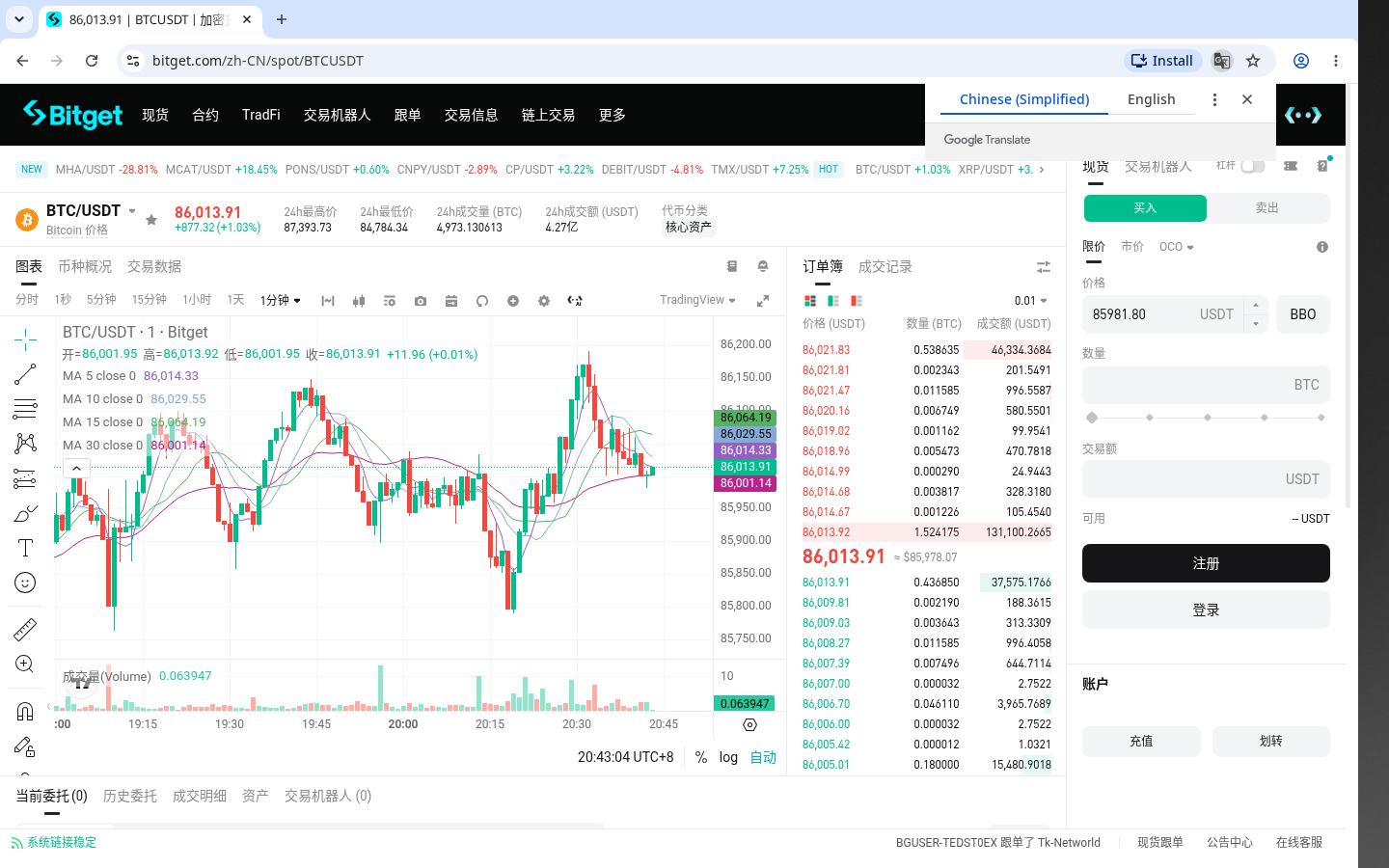This screenshot has height=868, width=1389.
Task: Toggle the 杠杆 leverage switch
Action: (1253, 166)
